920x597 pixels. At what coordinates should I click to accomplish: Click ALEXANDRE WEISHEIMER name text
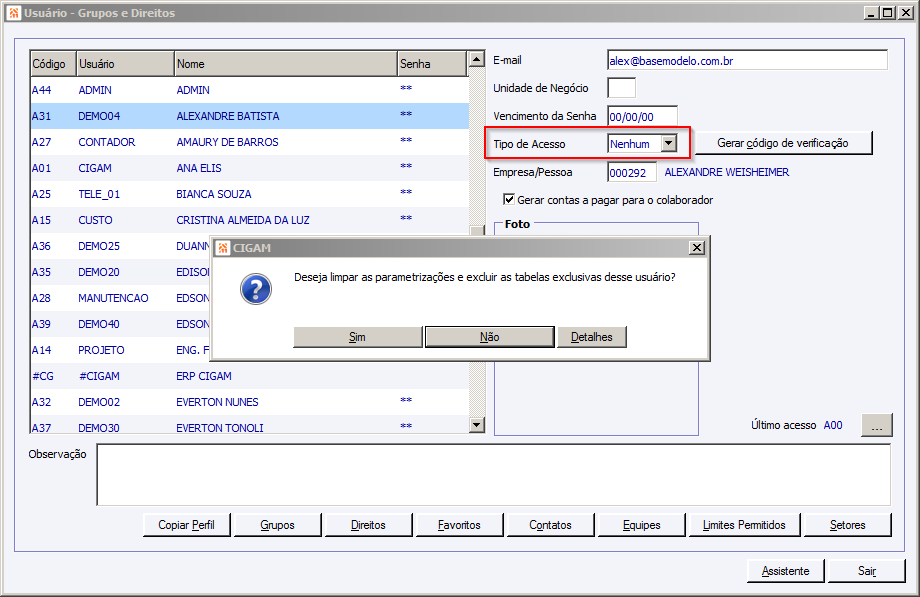pyautogui.click(x=726, y=172)
